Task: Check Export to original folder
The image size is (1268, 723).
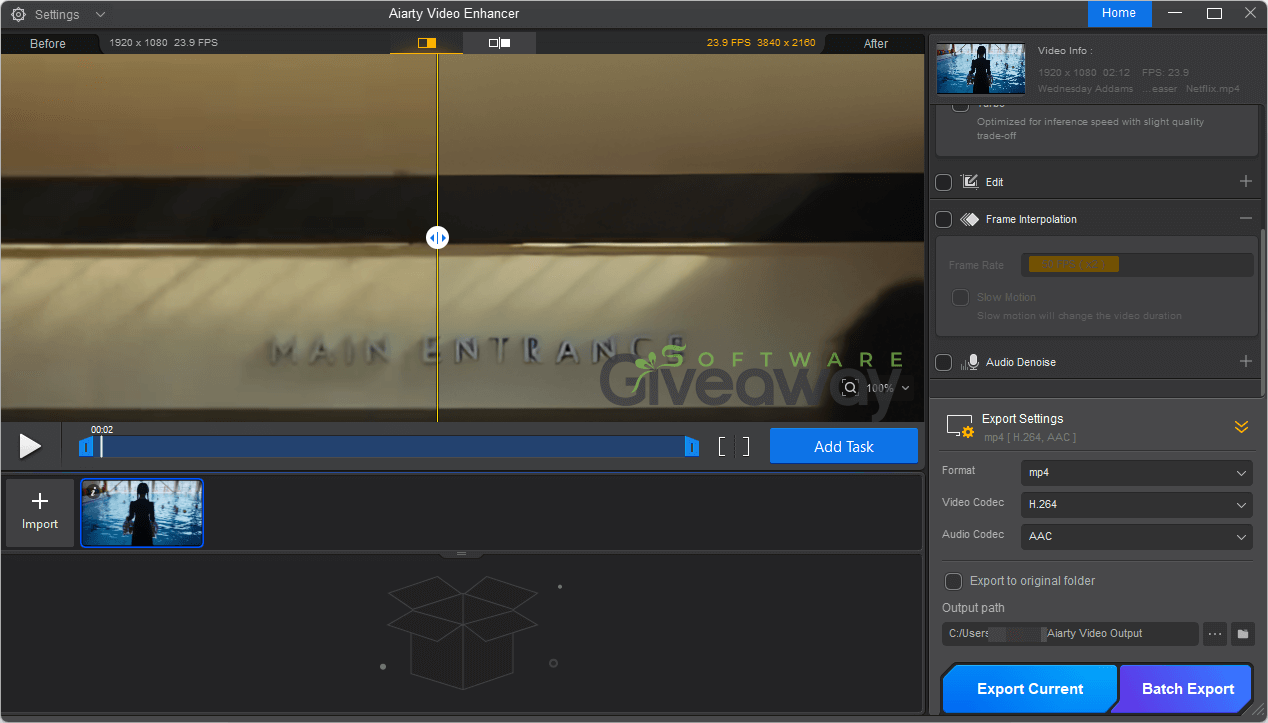Action: 953,581
